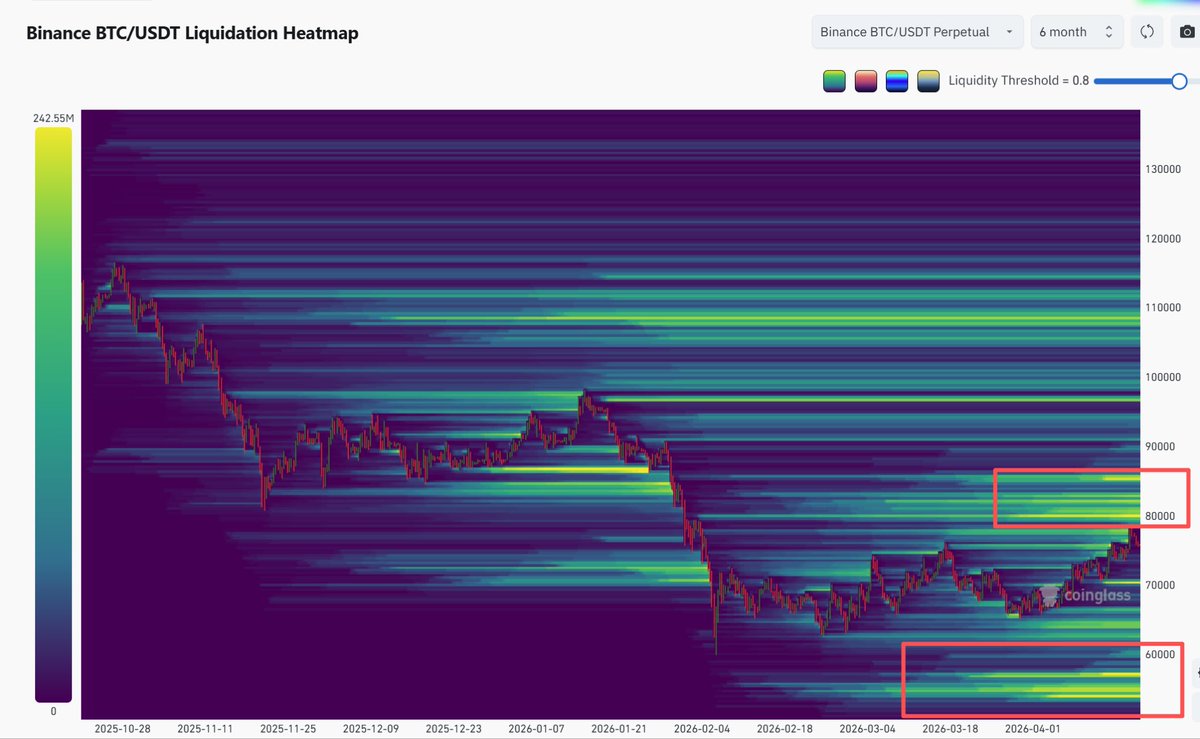1200x739 pixels.
Task: Click the 2026-03-04 date axis label
Action: 868,729
